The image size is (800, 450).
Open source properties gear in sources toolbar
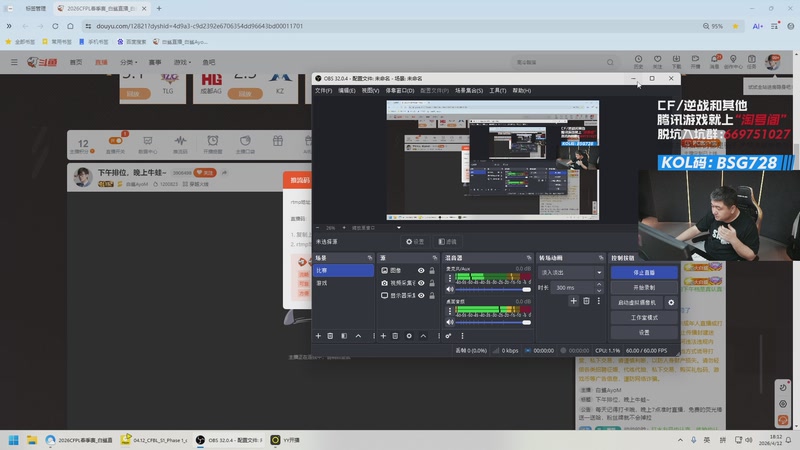(409, 336)
